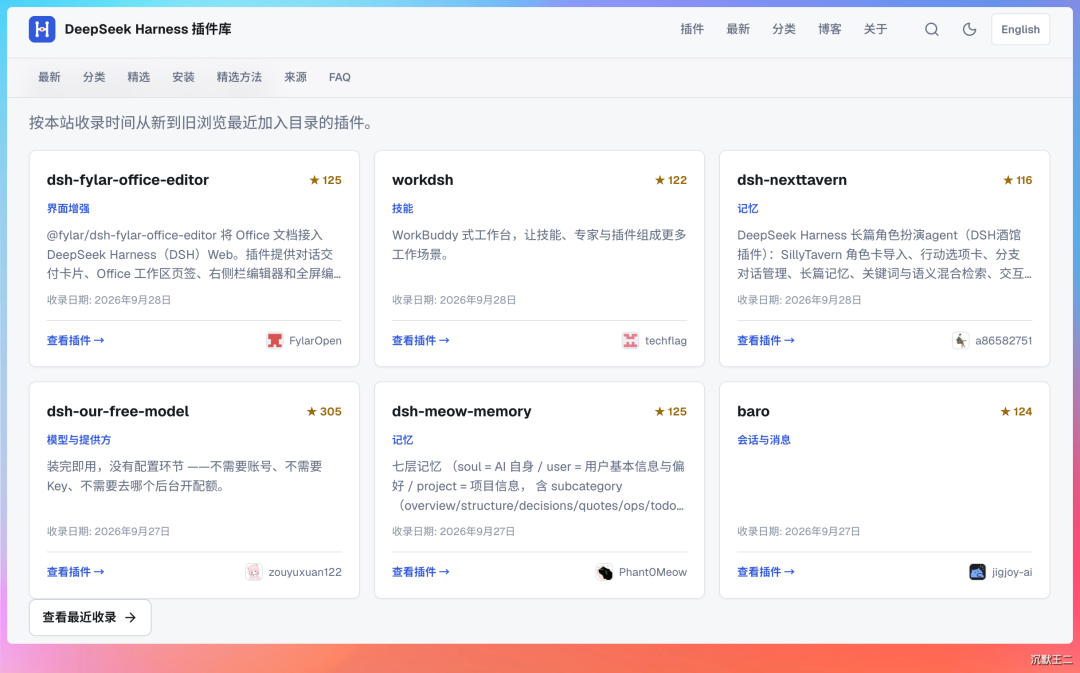Click 记忆 tag on dsh-meow-memory card
The width and height of the screenshot is (1080, 673).
[402, 439]
